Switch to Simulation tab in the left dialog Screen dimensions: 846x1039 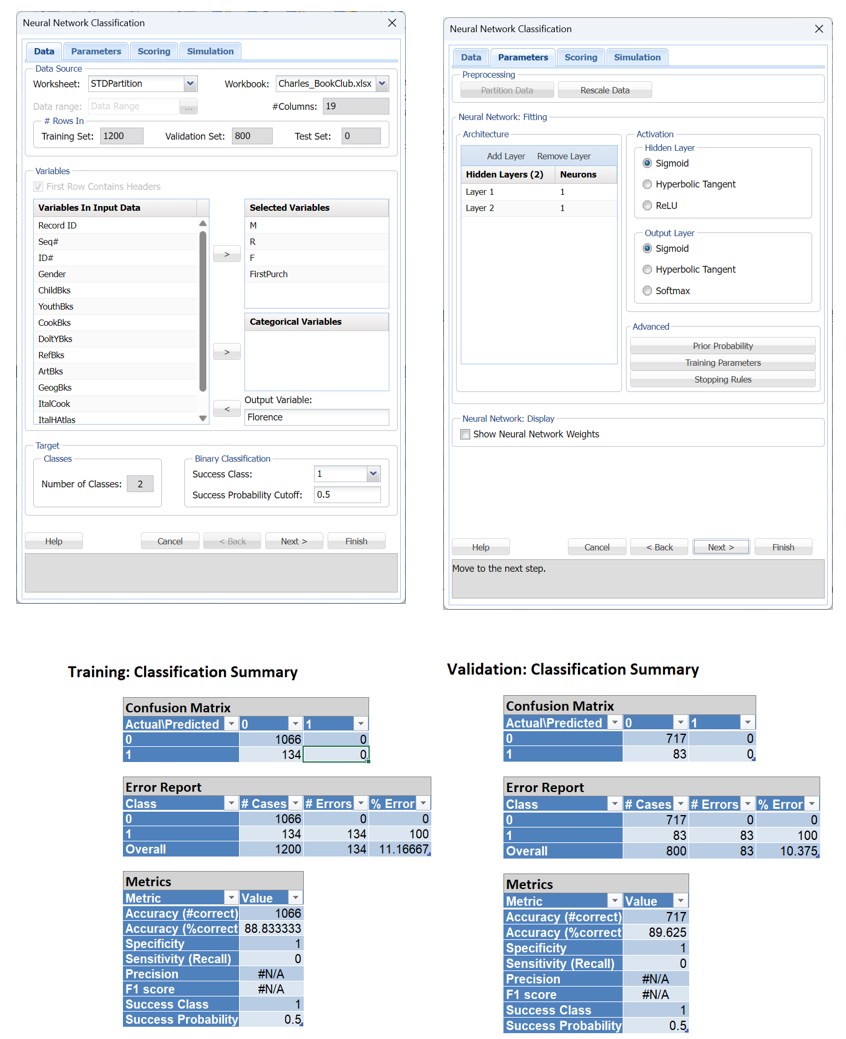(210, 51)
